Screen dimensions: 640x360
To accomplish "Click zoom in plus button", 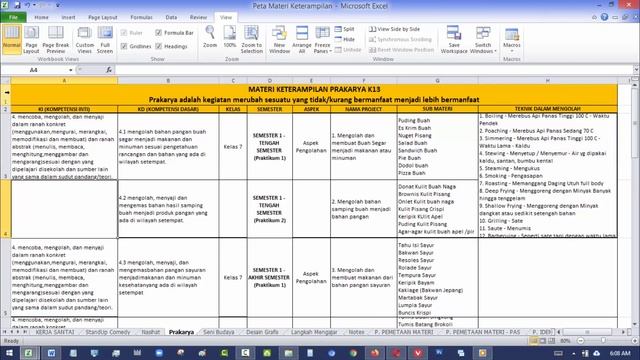I will [x=634, y=340].
